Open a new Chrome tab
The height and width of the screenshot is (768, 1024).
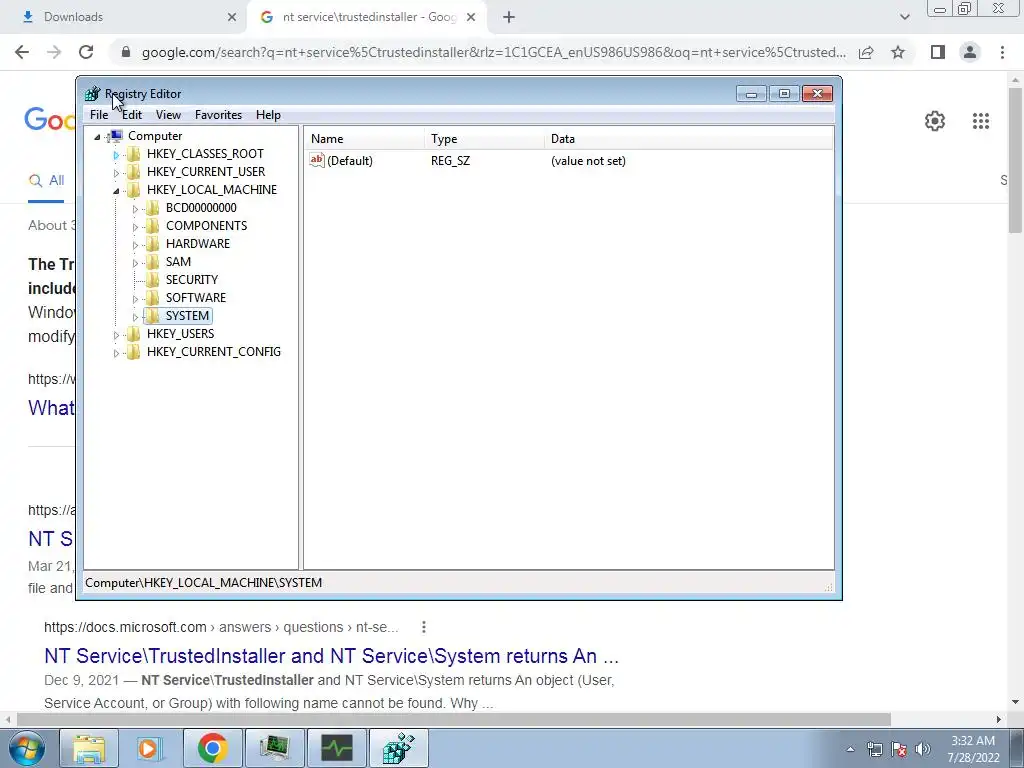click(x=509, y=18)
